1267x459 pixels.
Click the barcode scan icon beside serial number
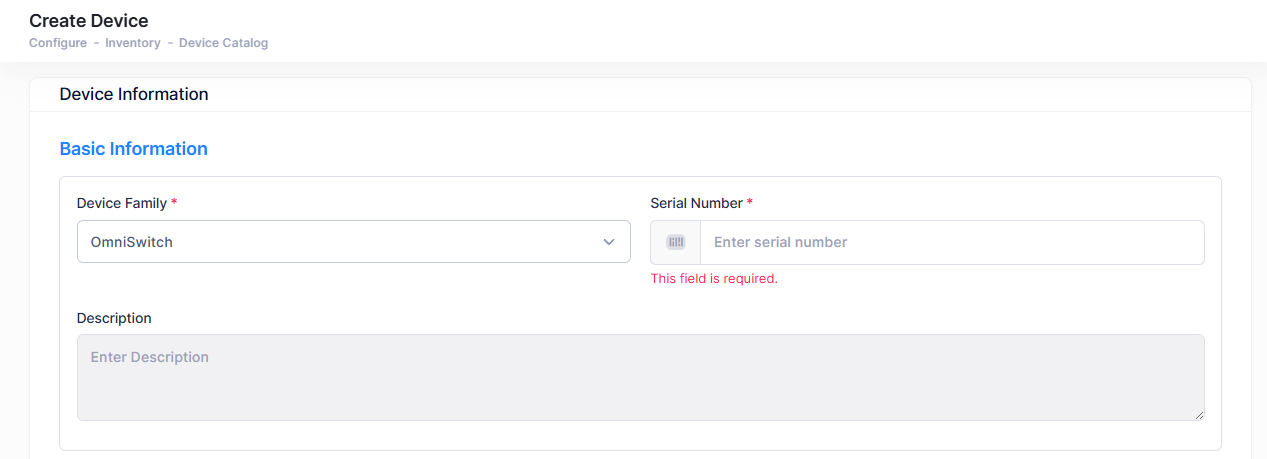(676, 242)
